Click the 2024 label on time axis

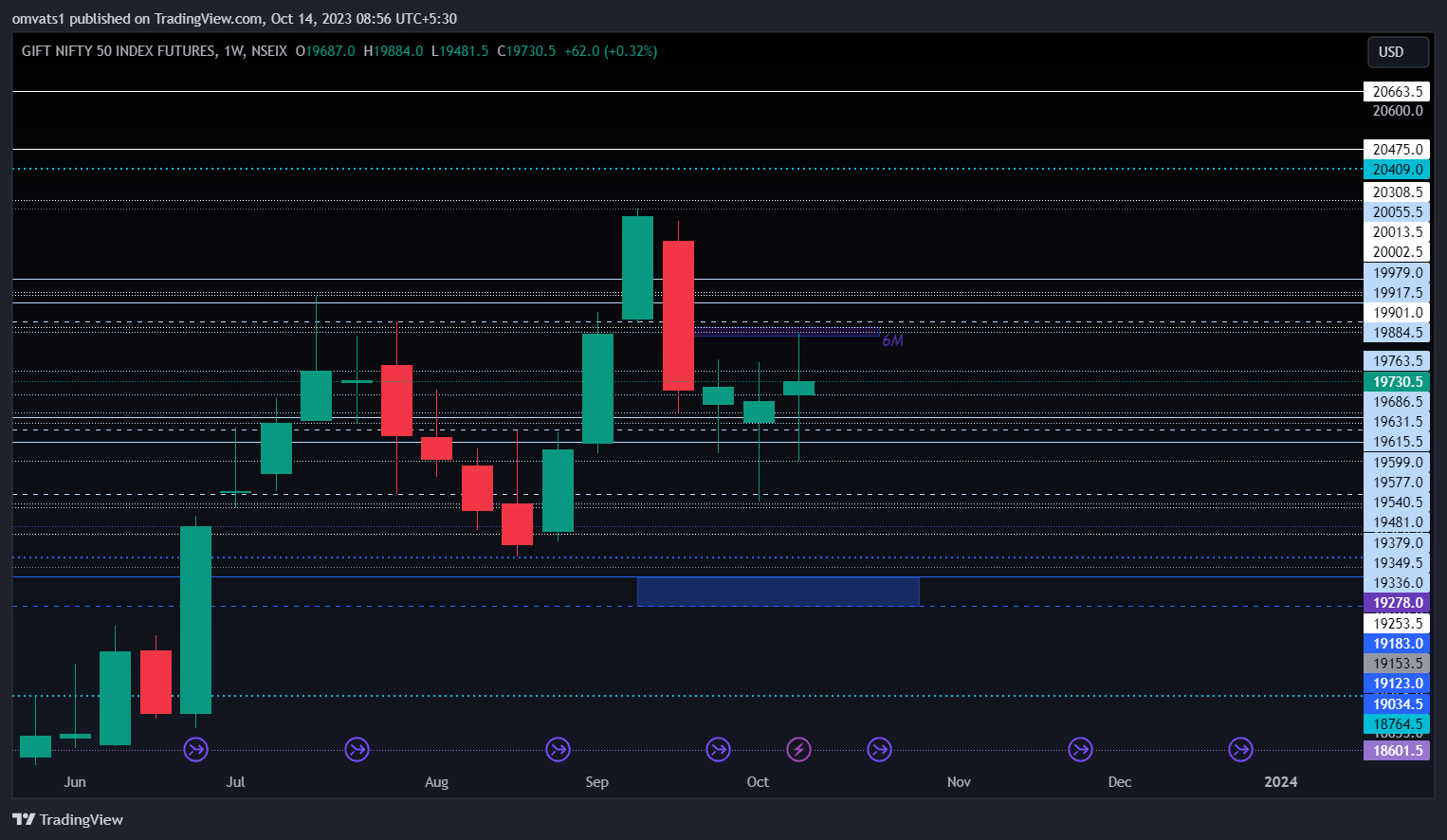coord(1281,782)
